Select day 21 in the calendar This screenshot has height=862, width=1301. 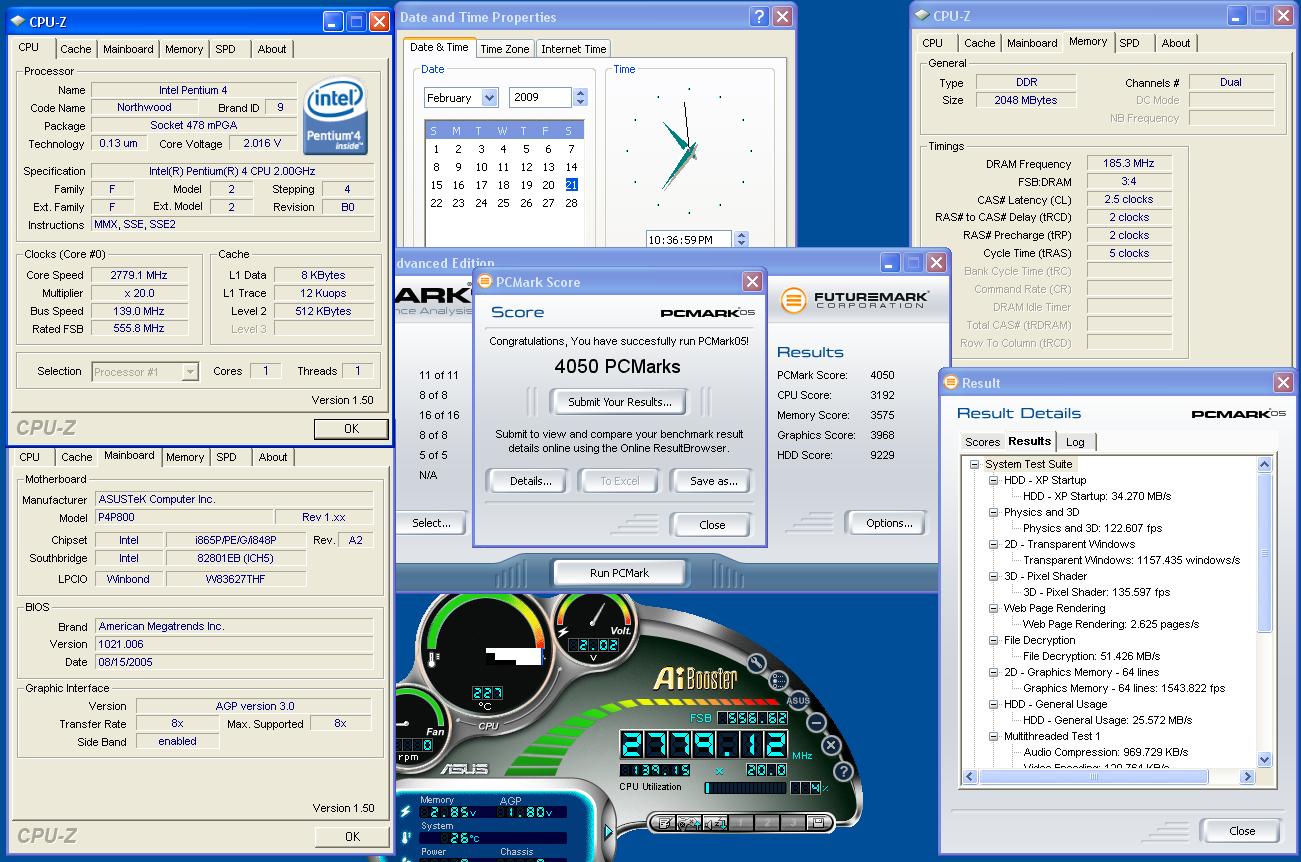pyautogui.click(x=571, y=185)
